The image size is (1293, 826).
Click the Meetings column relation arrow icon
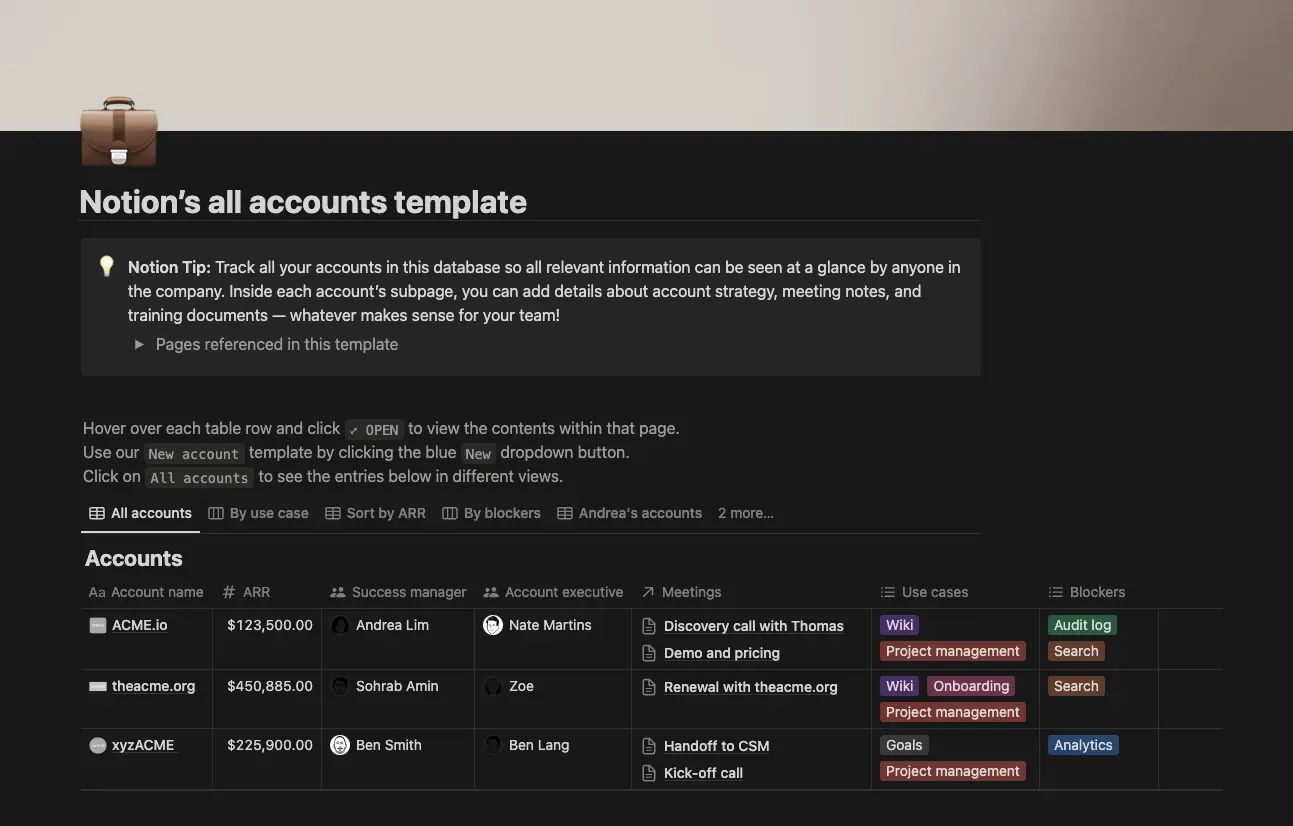pyautogui.click(x=648, y=592)
